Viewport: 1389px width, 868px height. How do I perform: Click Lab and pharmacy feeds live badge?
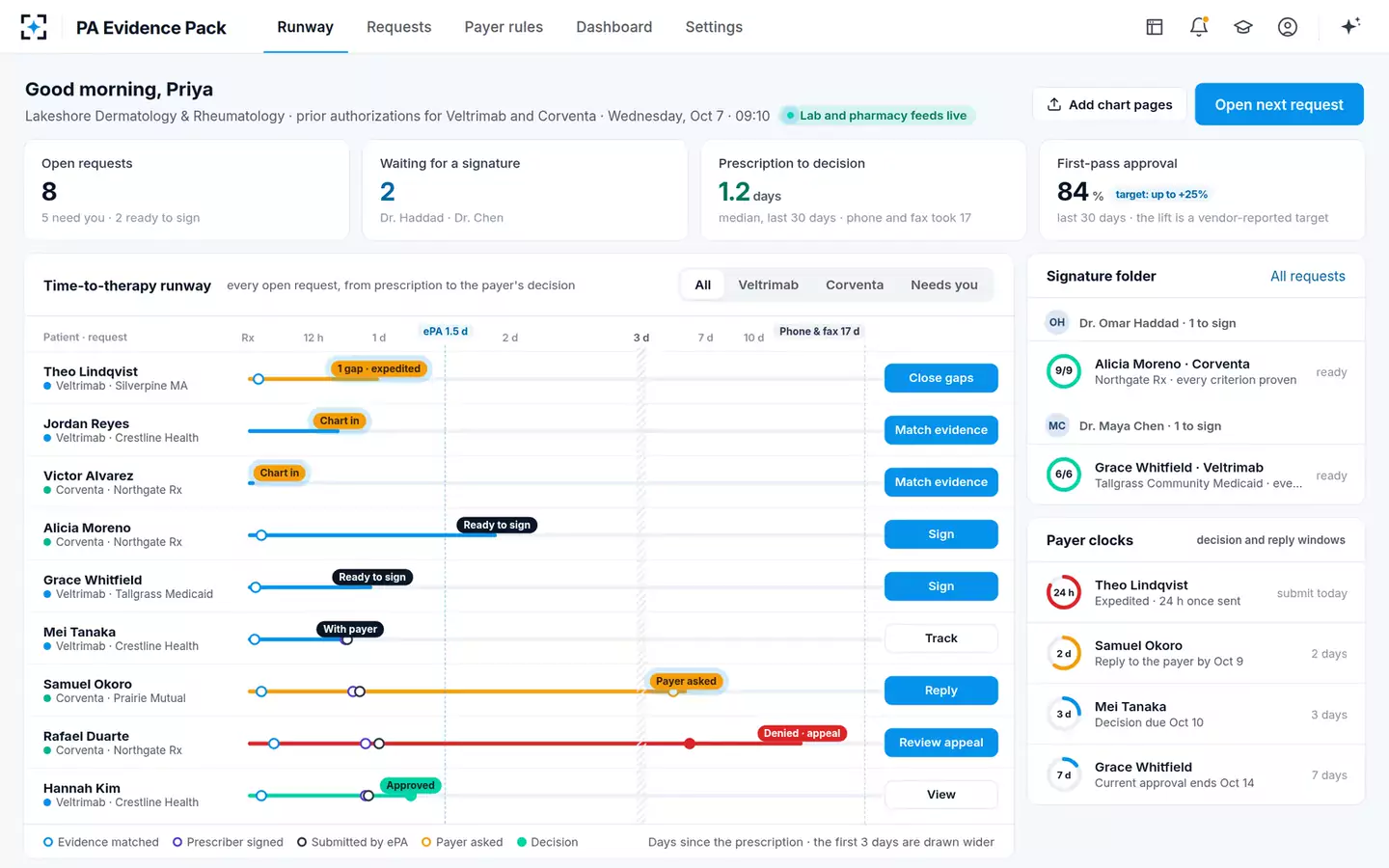pos(876,116)
